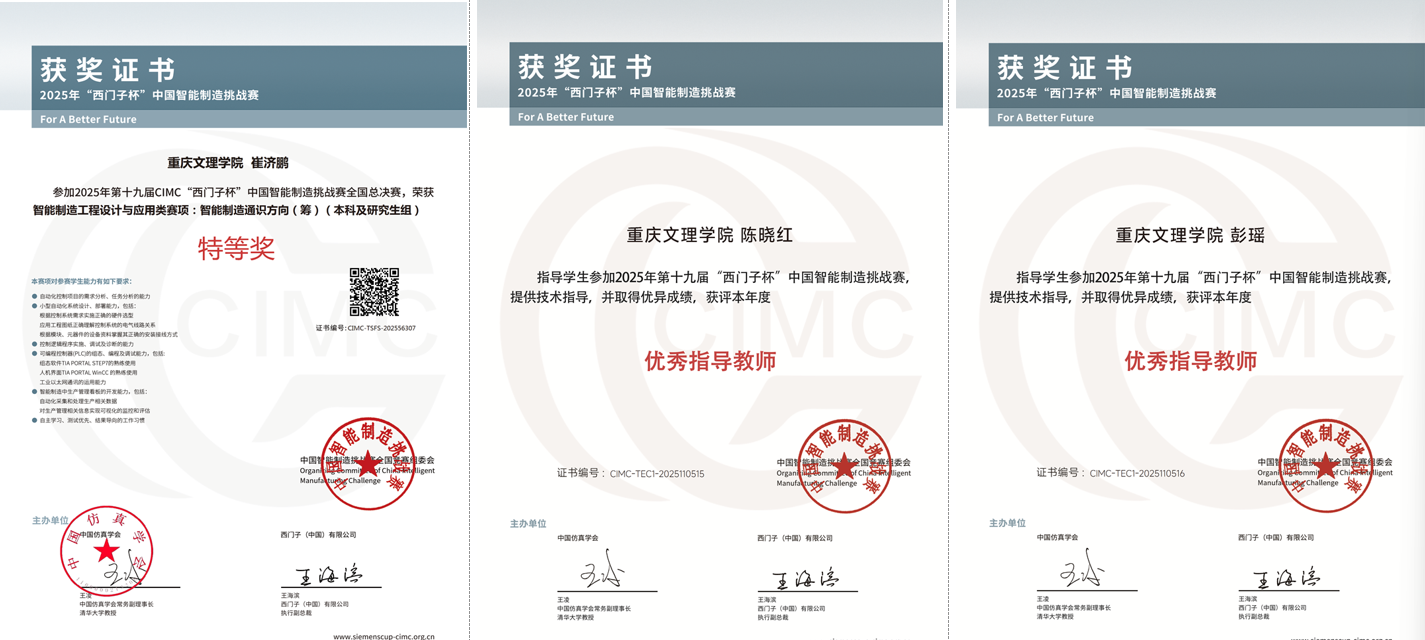Click the QR code on the left certificate
Image resolution: width=1425 pixels, height=640 pixels.
(374, 292)
